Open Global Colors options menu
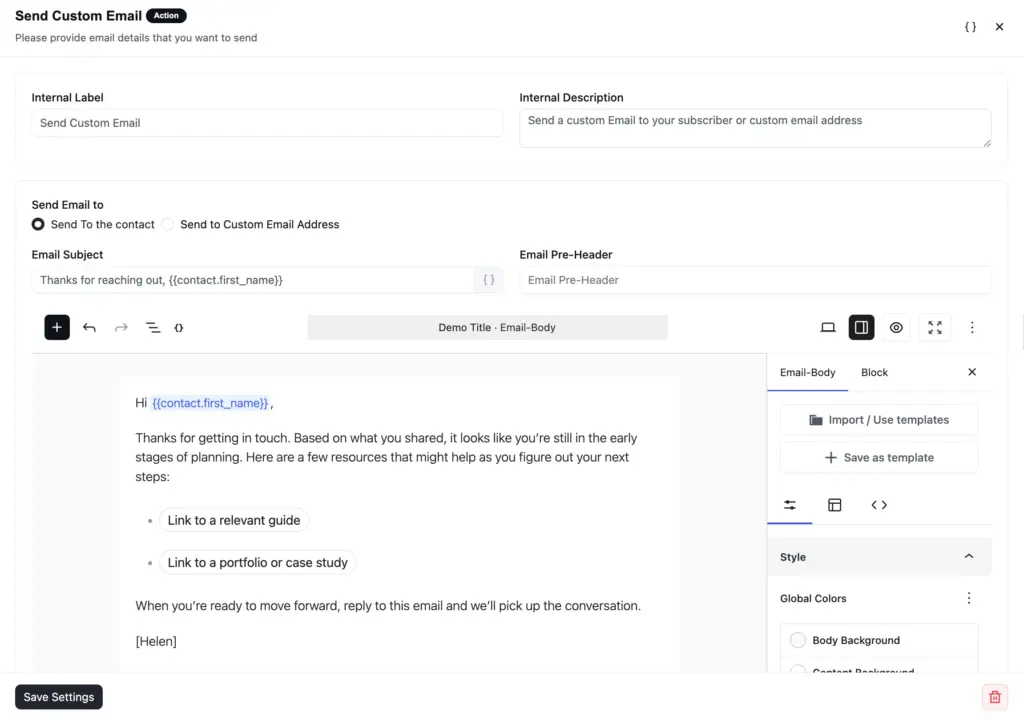Image resolution: width=1024 pixels, height=721 pixels. 968,598
